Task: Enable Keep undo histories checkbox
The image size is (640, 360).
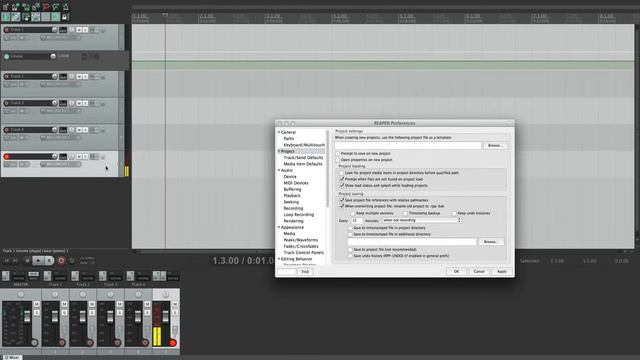Action: pyautogui.click(x=454, y=213)
